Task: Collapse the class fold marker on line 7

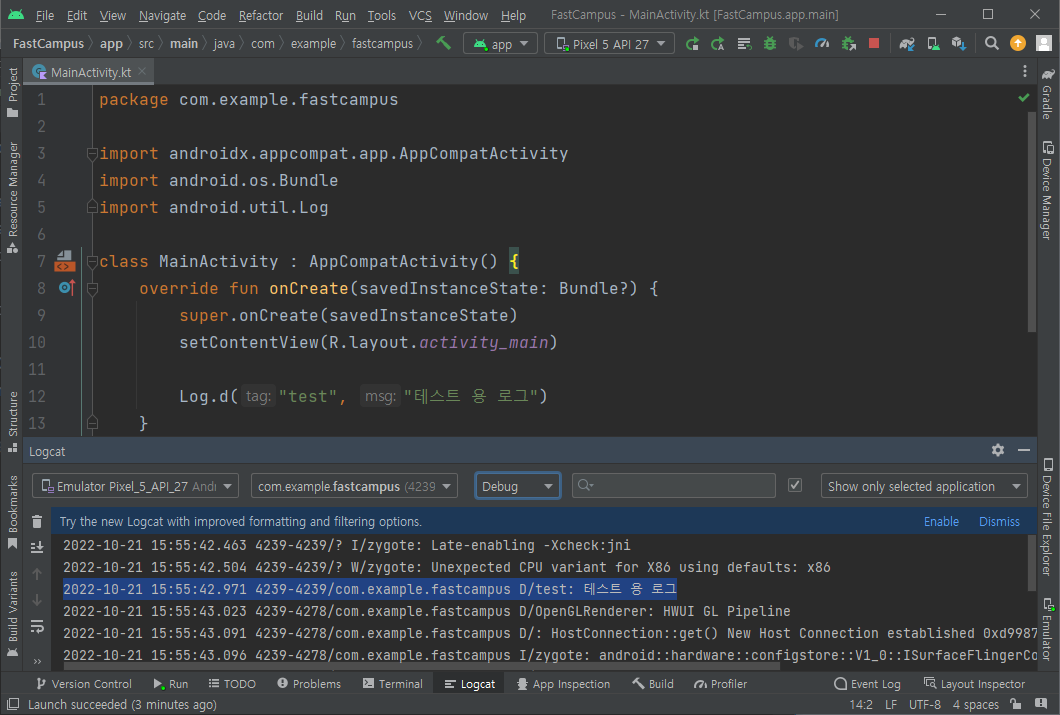Action: [92, 262]
